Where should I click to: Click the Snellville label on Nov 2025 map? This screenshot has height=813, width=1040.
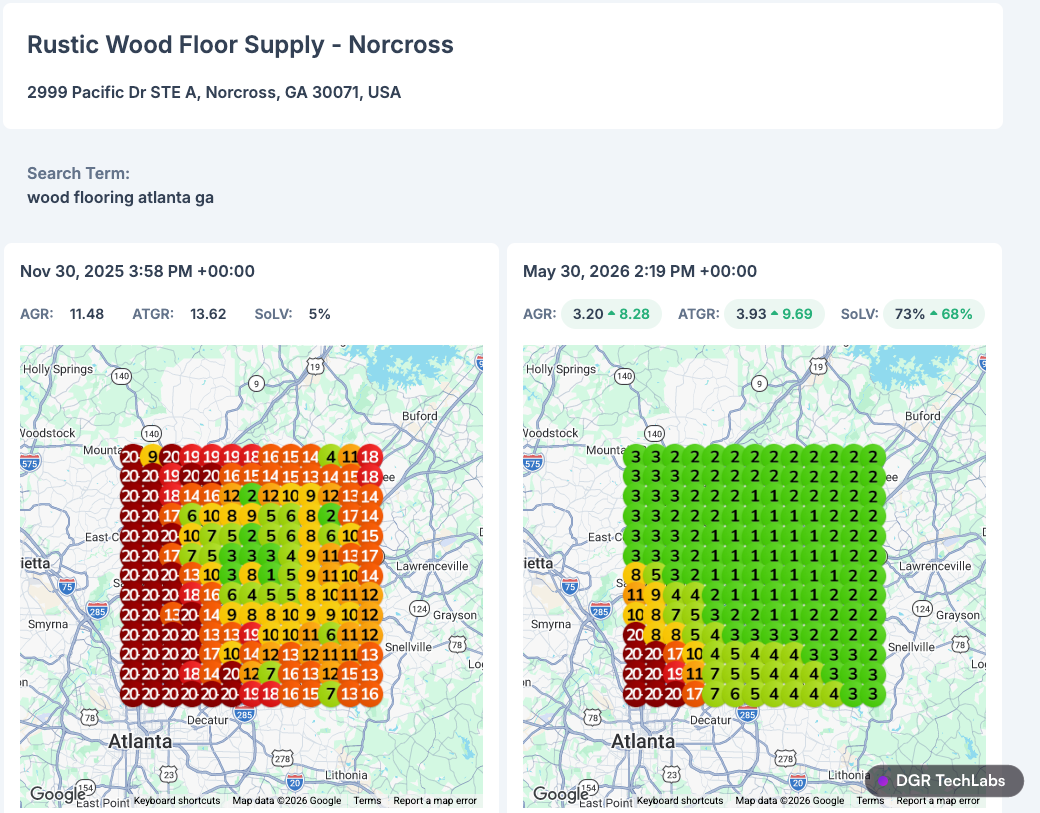408,647
